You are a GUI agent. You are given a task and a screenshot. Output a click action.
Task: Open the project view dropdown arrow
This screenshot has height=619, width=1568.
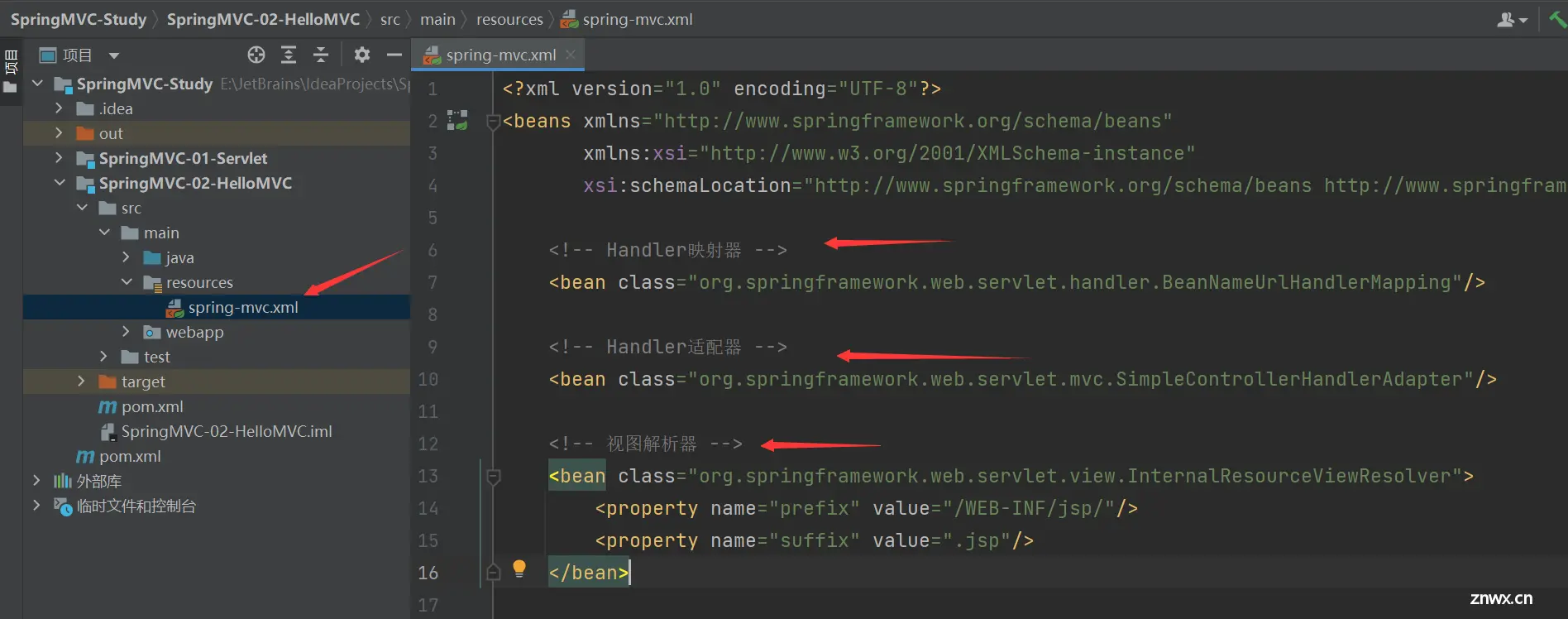114,55
